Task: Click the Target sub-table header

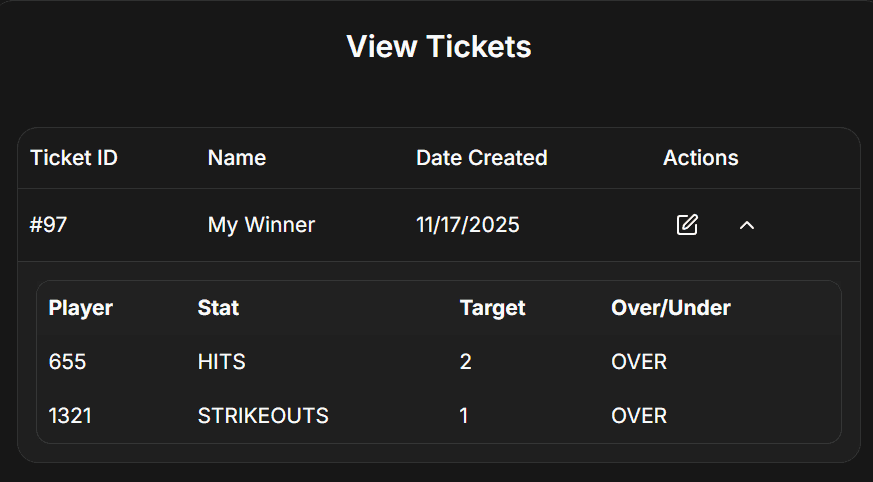Action: [x=492, y=308]
